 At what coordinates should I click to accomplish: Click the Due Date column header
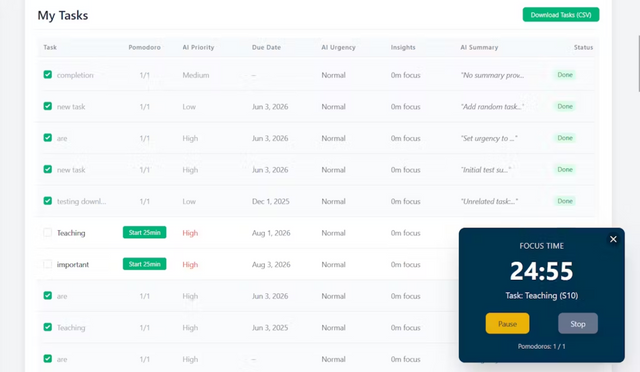click(267, 47)
